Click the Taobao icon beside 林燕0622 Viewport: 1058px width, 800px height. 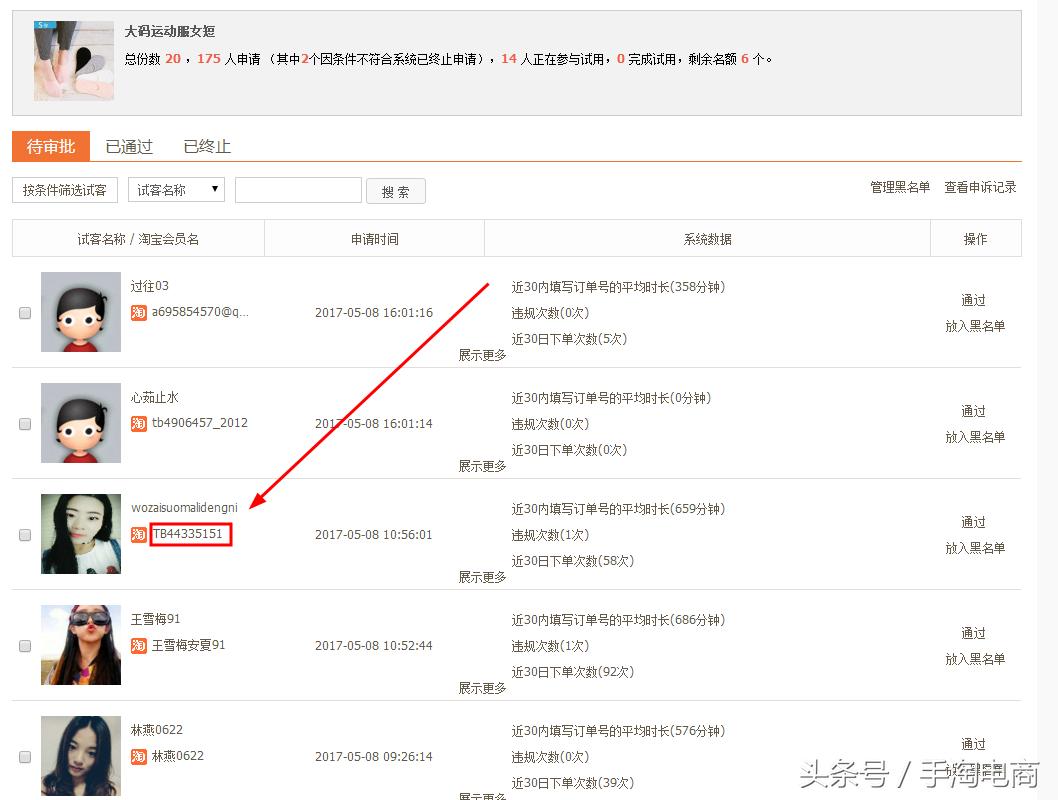(x=139, y=757)
